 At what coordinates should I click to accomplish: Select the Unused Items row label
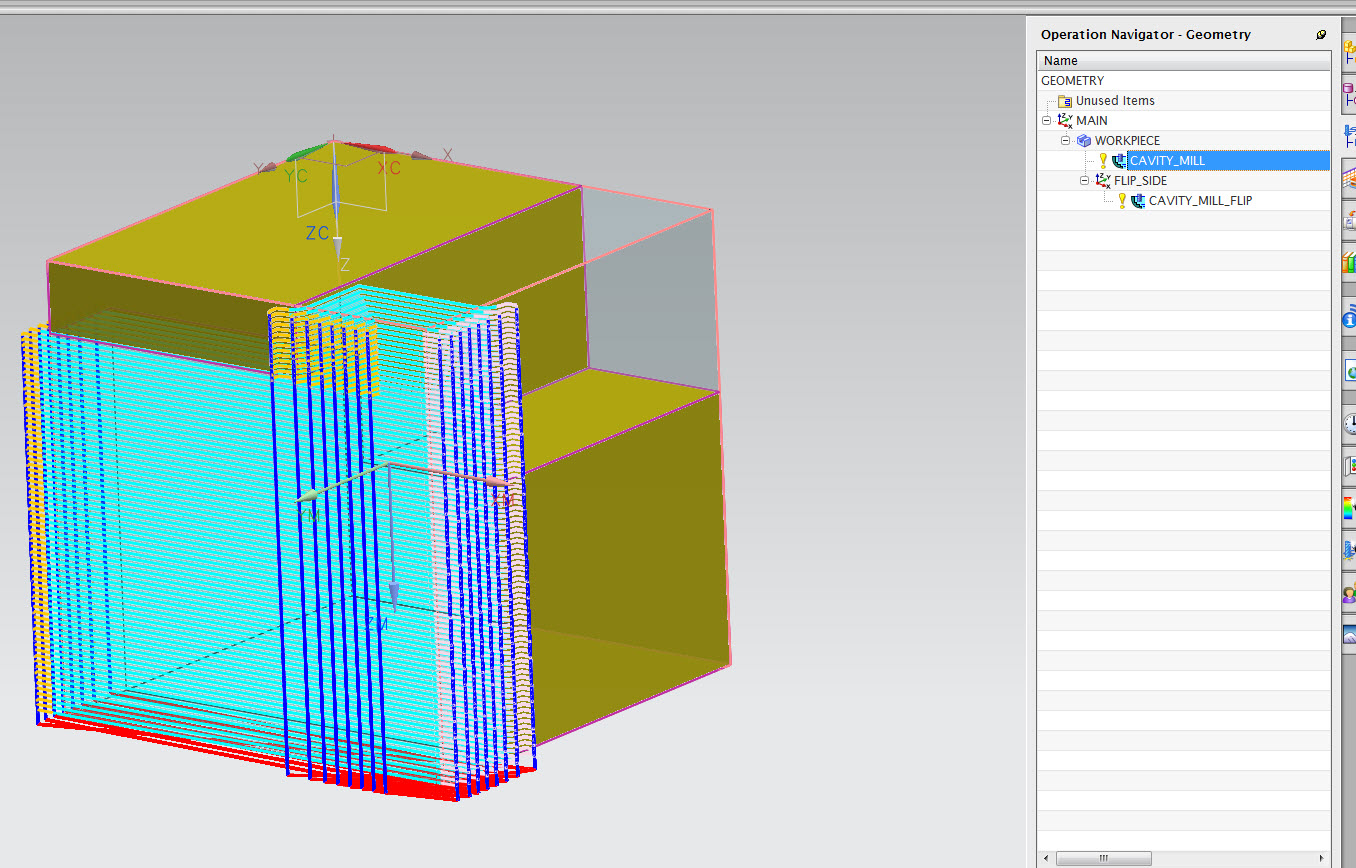click(x=1115, y=101)
